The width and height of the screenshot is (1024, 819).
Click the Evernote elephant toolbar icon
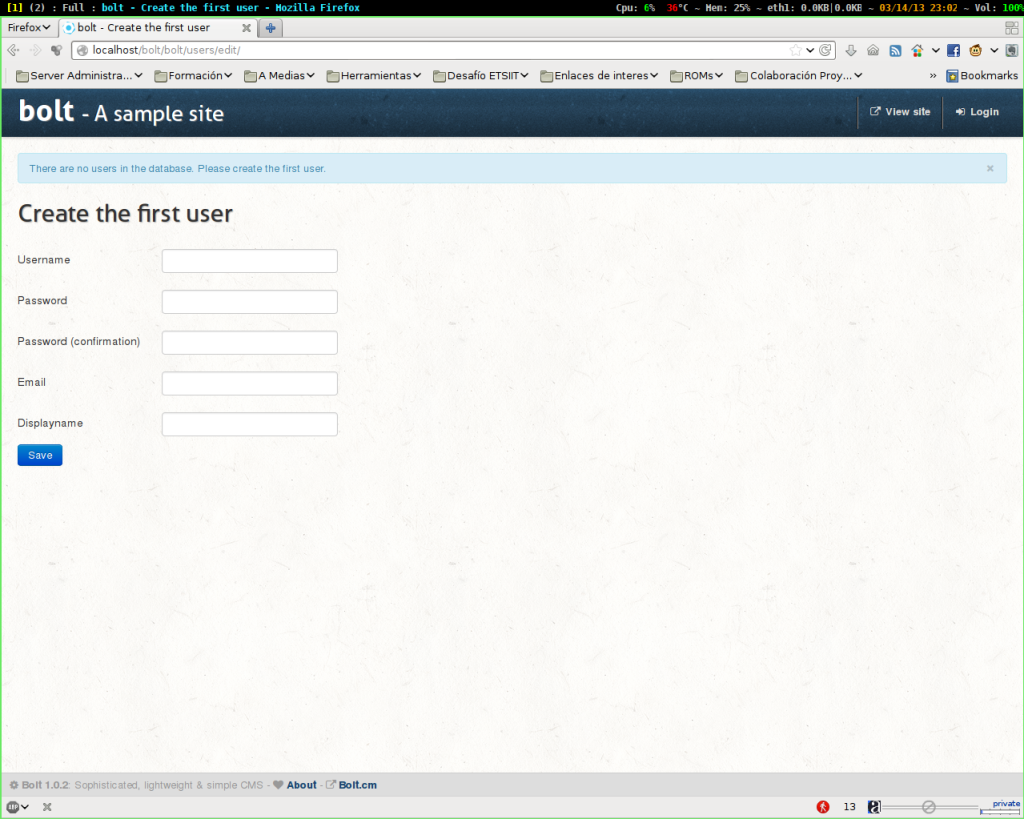(1012, 50)
